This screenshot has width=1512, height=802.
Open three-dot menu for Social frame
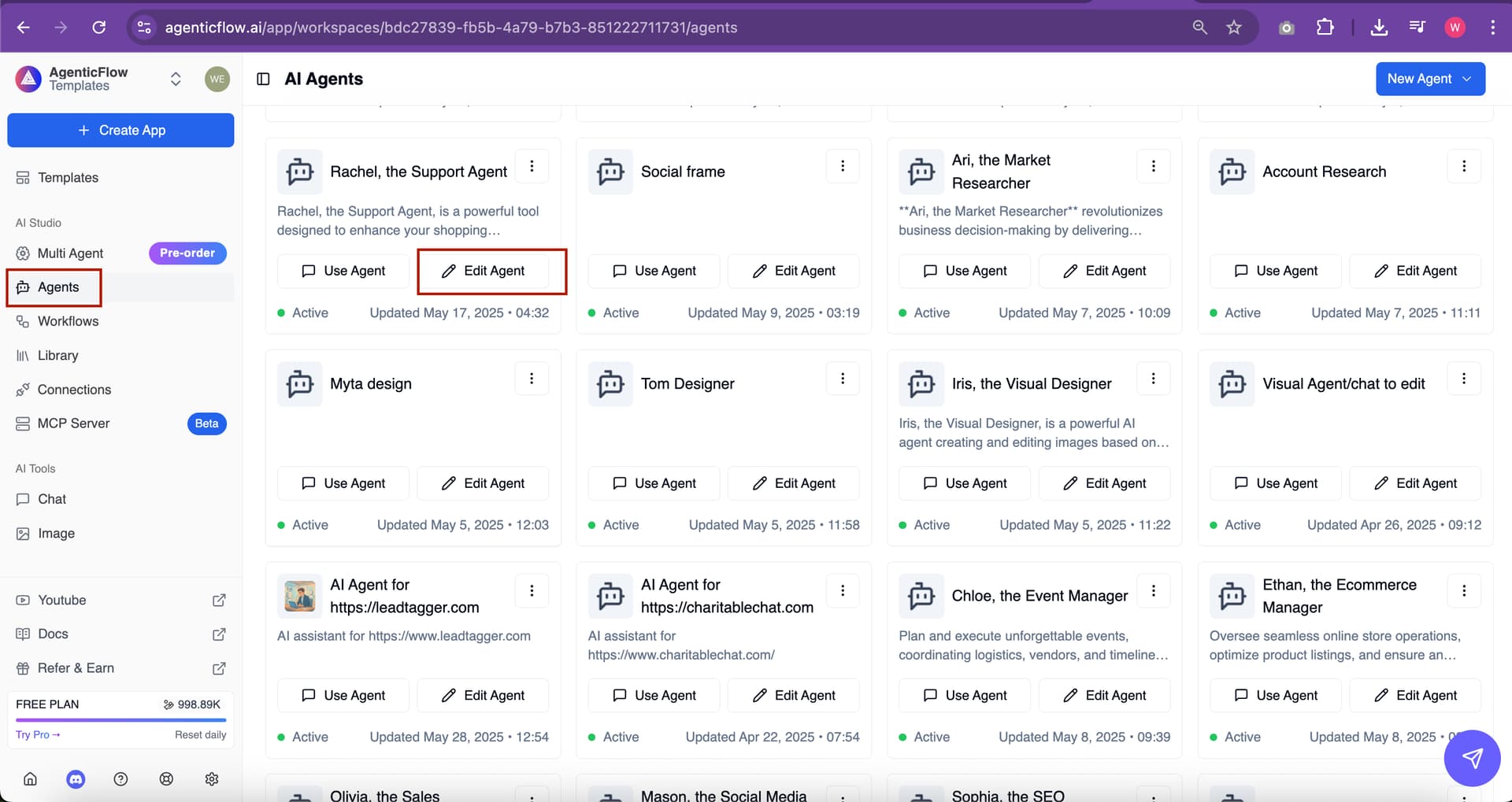[x=843, y=166]
